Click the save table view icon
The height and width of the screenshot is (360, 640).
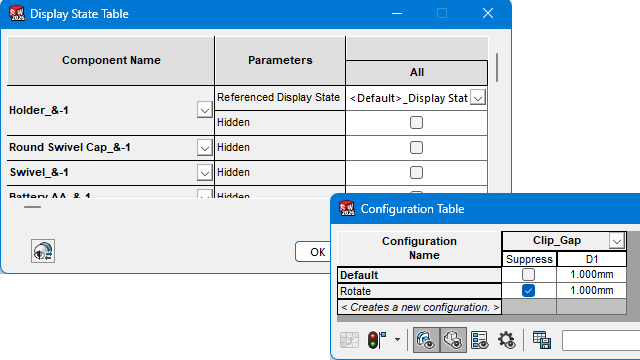click(x=542, y=340)
